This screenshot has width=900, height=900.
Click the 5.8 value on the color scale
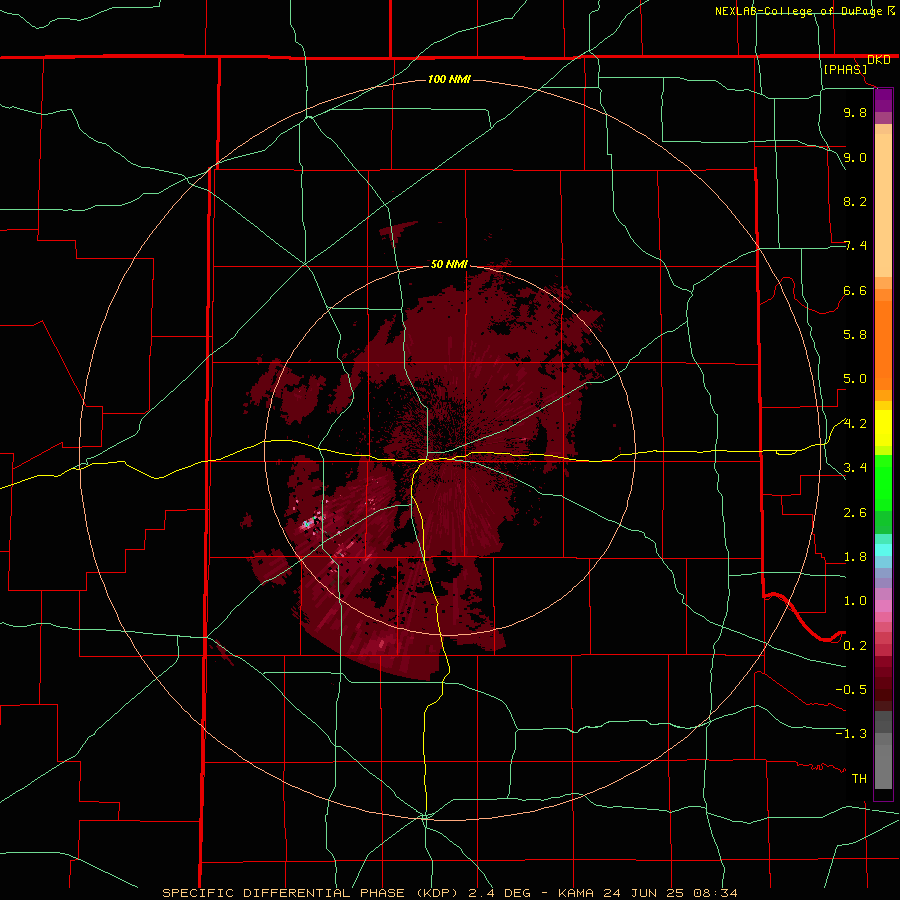tap(855, 335)
